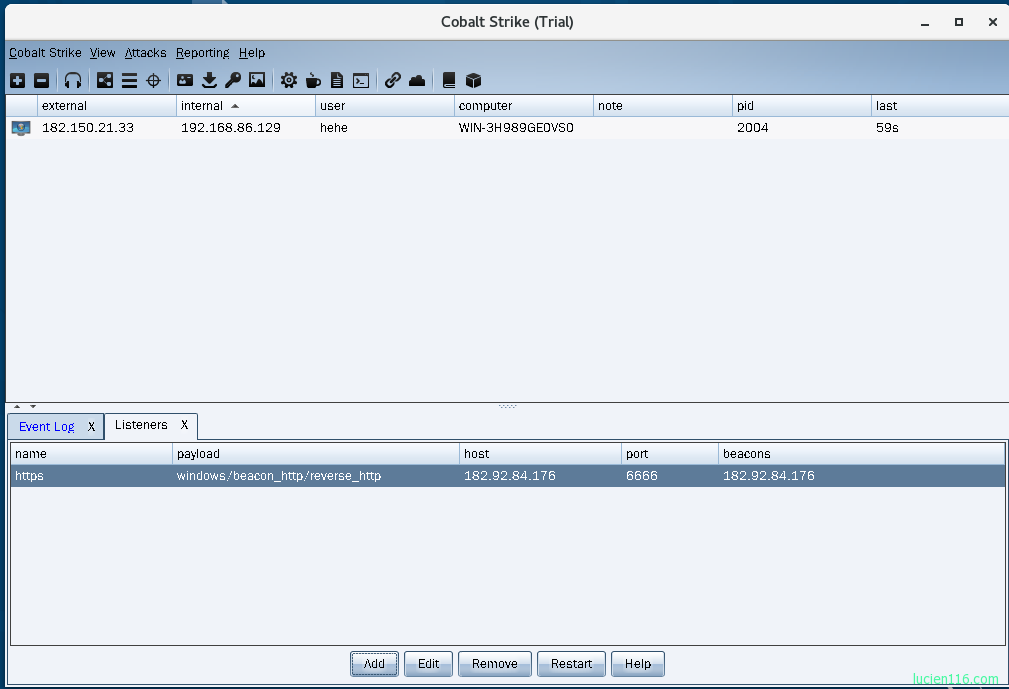Click the disconnect from team server minus icon

pos(41,80)
